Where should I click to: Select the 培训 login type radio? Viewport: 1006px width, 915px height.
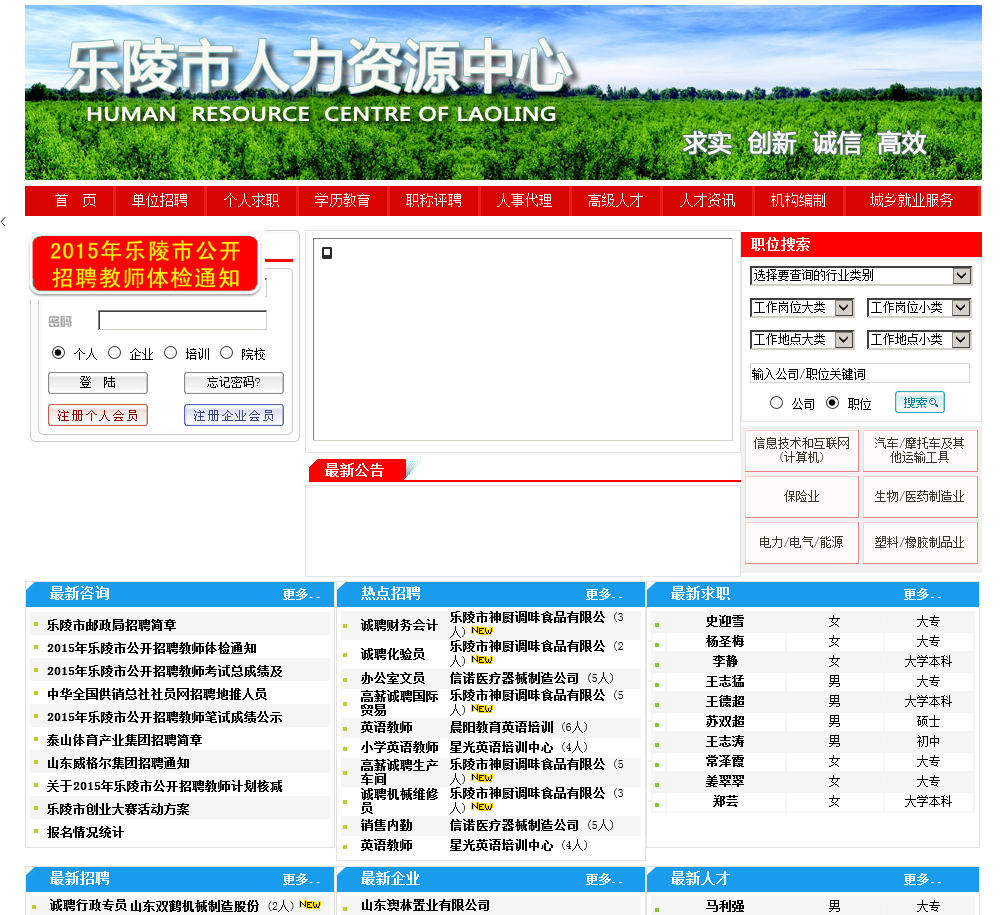point(170,353)
